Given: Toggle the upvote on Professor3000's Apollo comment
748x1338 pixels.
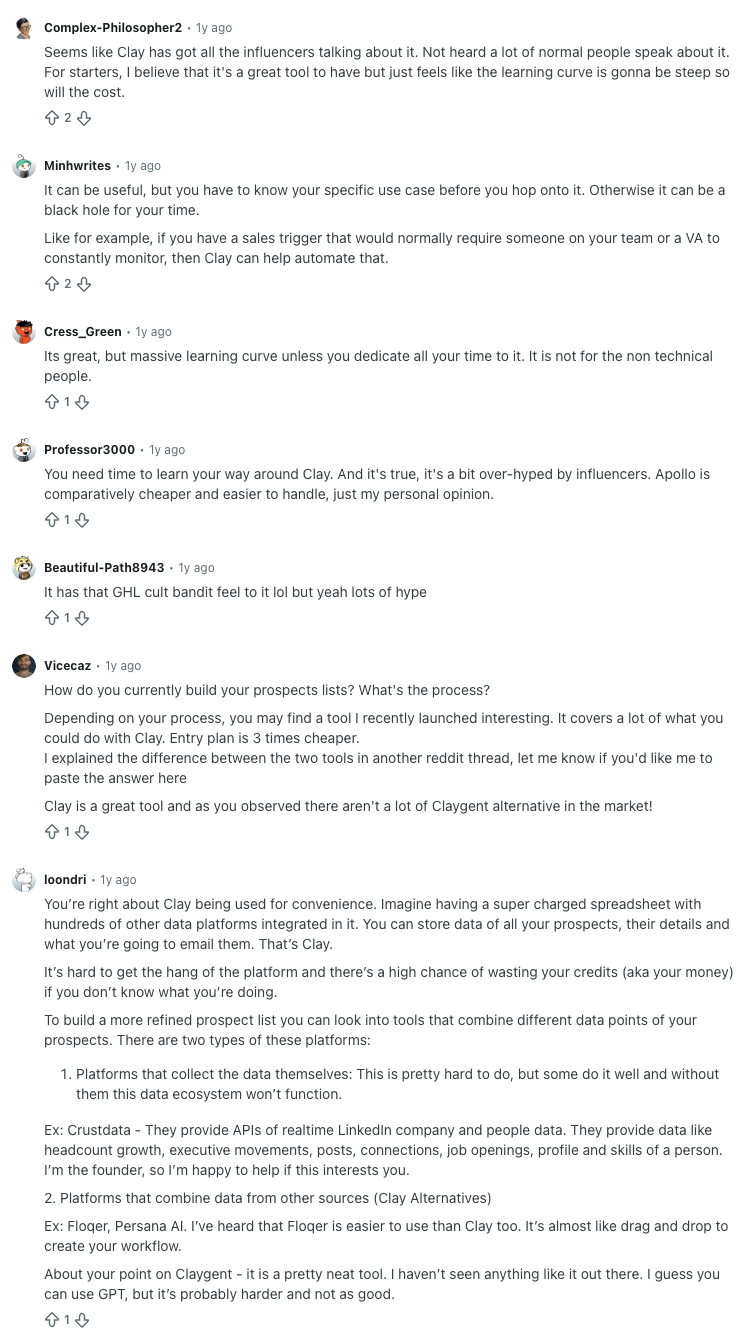Looking at the screenshot, I should tap(51, 519).
